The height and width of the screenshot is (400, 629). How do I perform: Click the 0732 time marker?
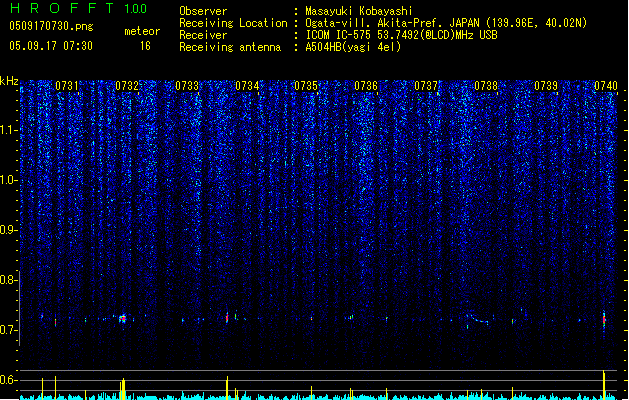click(127, 86)
